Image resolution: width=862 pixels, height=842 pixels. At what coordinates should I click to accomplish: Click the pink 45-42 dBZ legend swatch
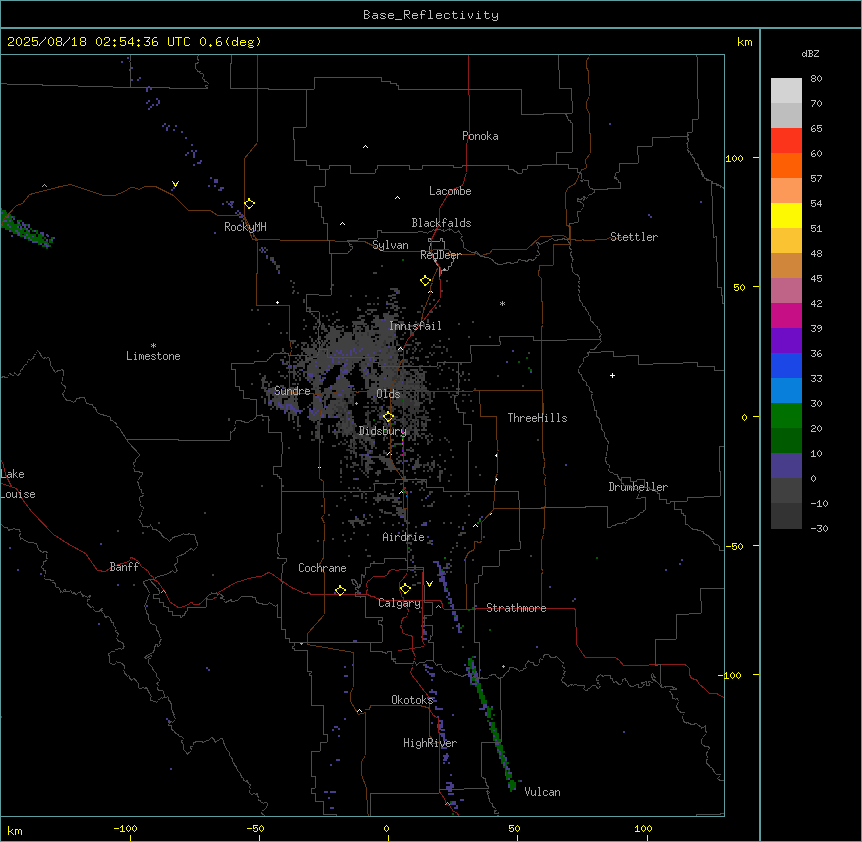pyautogui.click(x=786, y=291)
